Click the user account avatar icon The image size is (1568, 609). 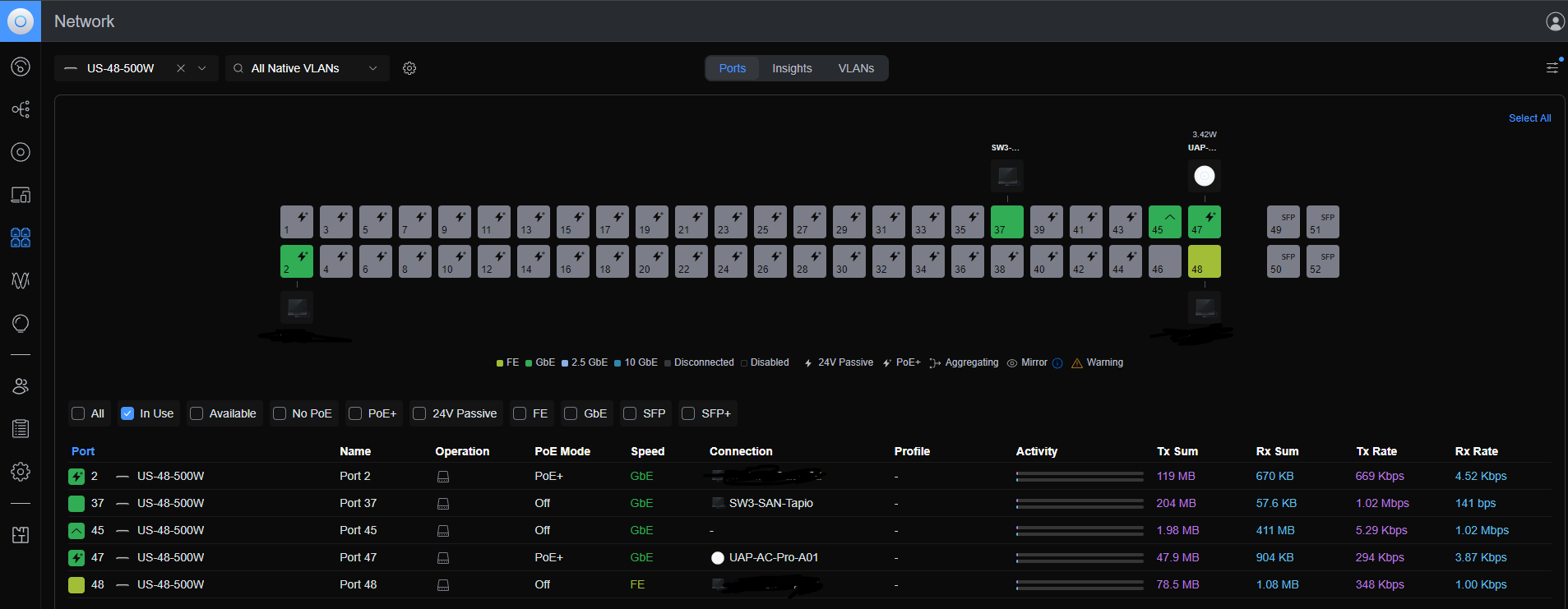[x=1555, y=21]
